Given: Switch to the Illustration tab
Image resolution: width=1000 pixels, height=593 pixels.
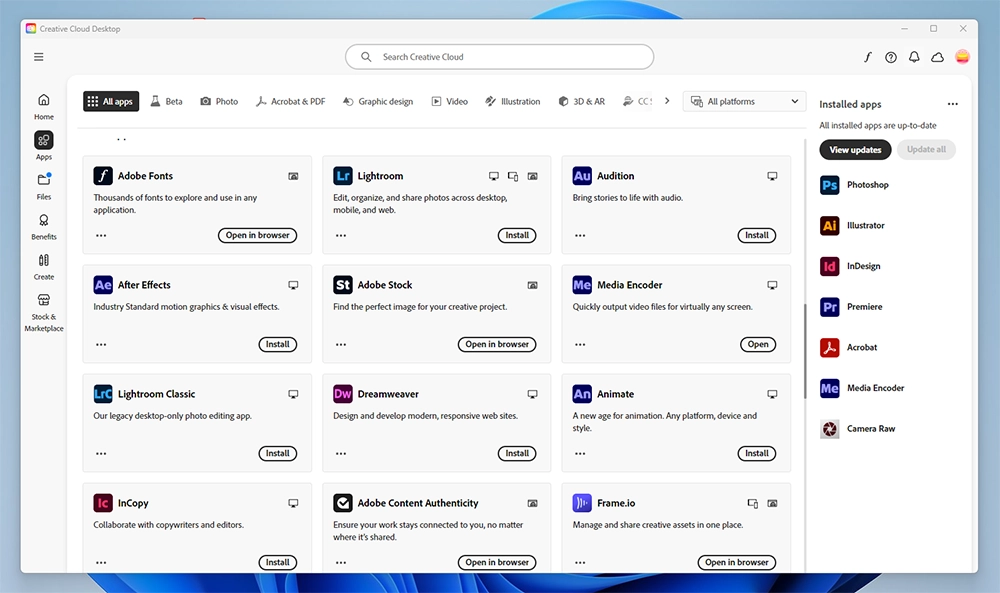Looking at the screenshot, I should (513, 101).
